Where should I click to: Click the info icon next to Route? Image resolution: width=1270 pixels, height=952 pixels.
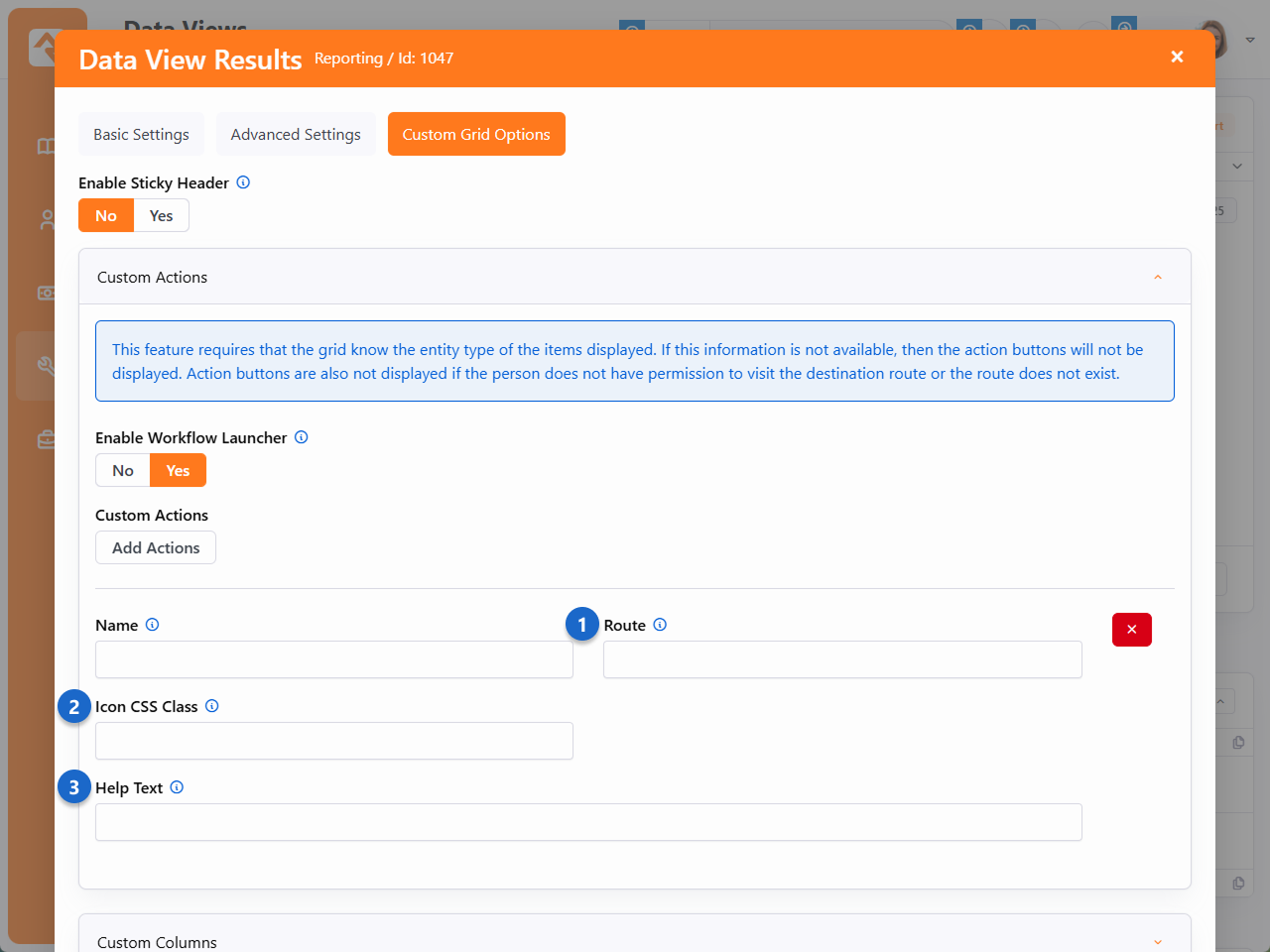660,625
